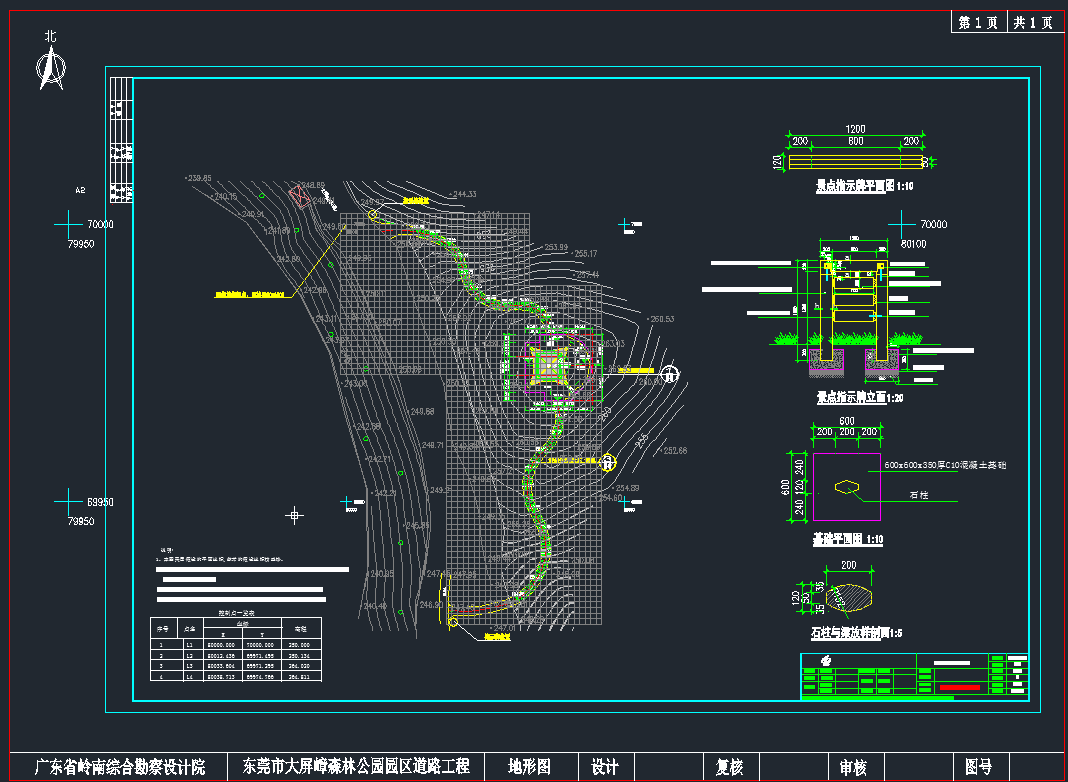Select the white section marker circle right of pavilion
The height and width of the screenshot is (782, 1068).
pos(671,375)
